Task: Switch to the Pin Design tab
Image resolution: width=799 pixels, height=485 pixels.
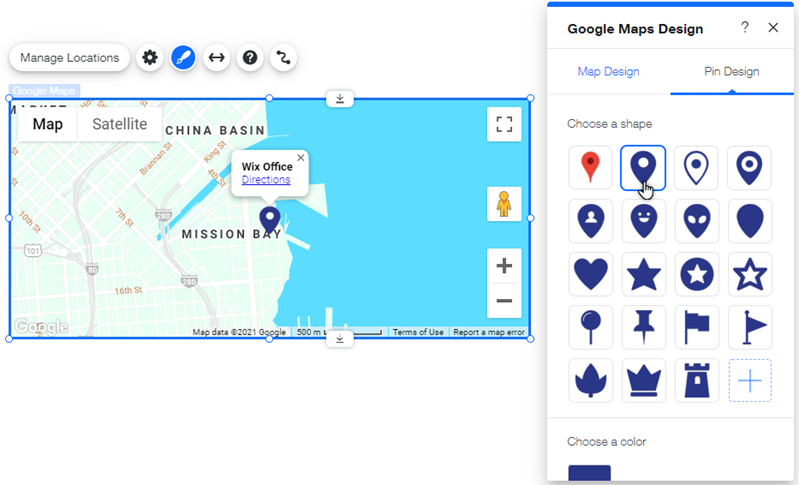Action: coord(732,71)
